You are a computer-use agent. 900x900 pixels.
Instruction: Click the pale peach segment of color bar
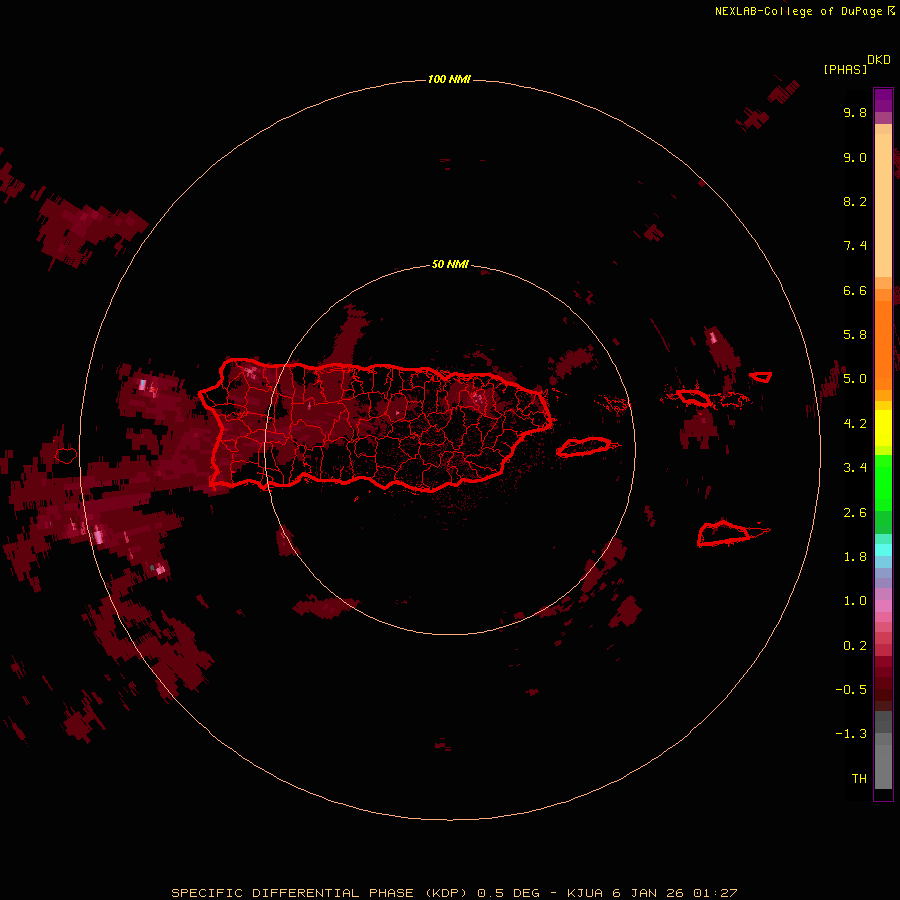883,205
